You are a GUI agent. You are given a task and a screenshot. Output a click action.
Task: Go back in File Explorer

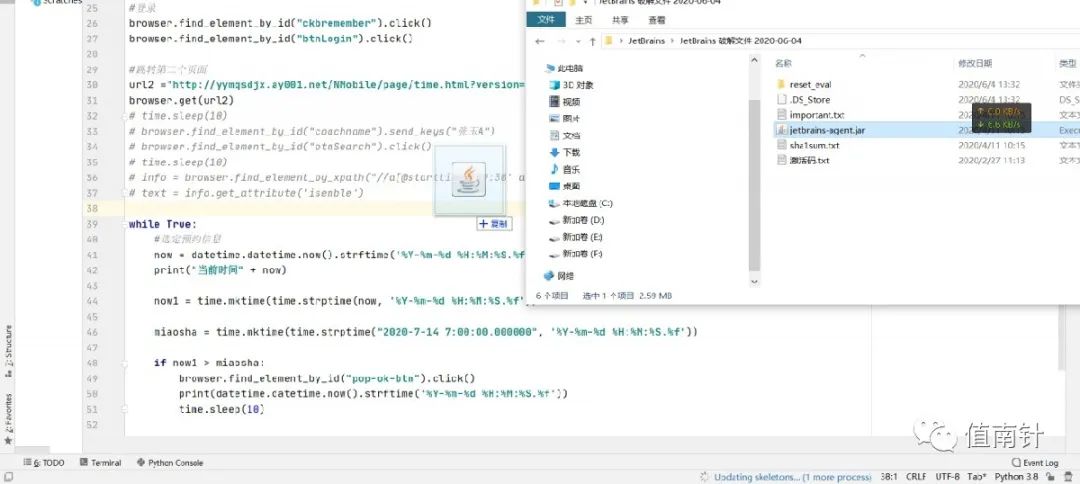tap(540, 41)
